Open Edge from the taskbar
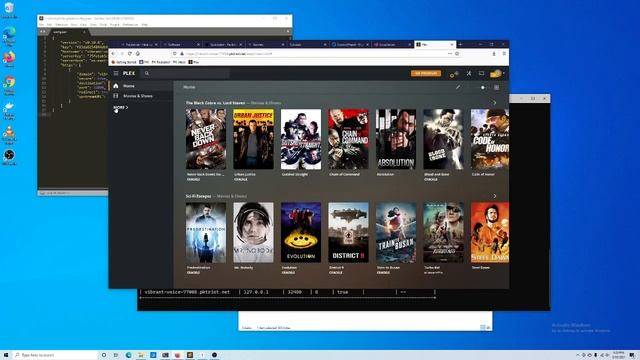Image resolution: width=640 pixels, height=360 pixels. 129,355
